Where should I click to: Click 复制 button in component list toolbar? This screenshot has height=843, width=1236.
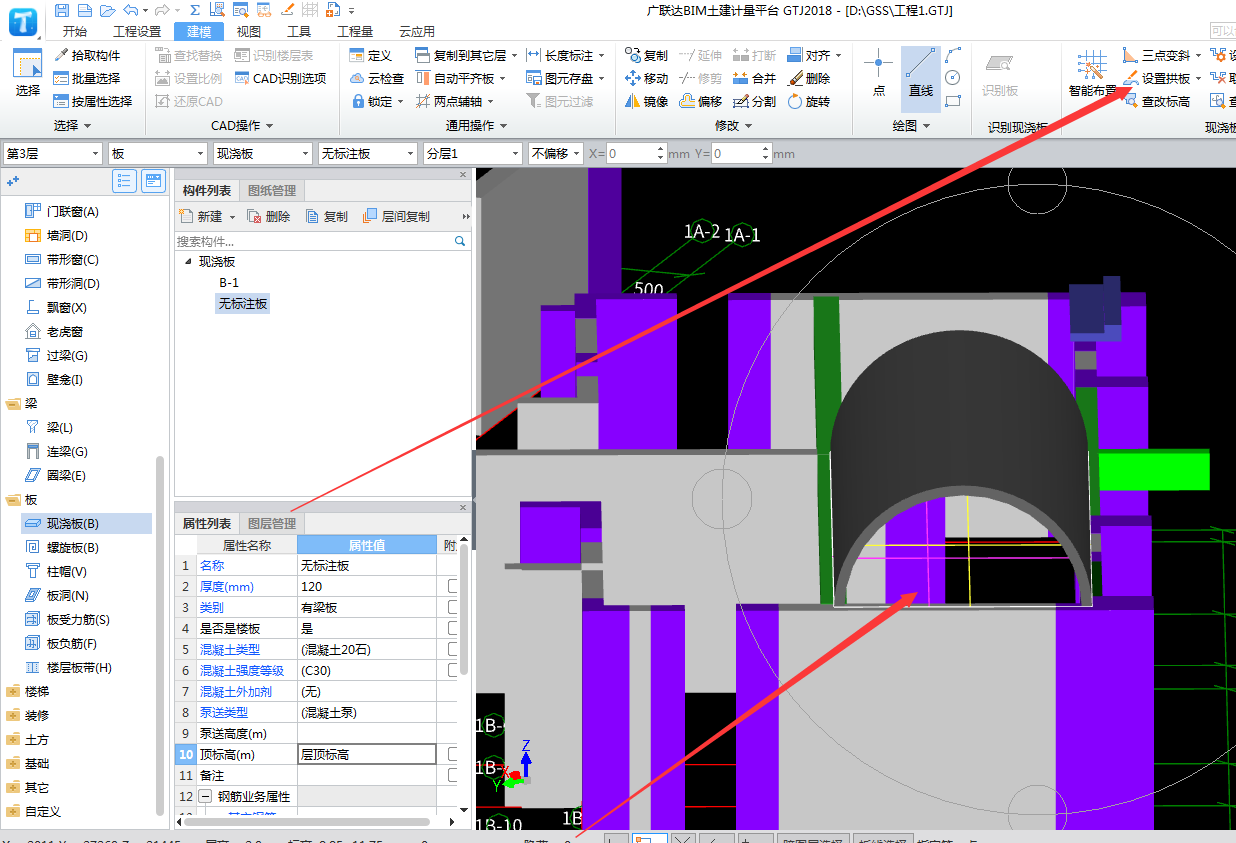326,217
